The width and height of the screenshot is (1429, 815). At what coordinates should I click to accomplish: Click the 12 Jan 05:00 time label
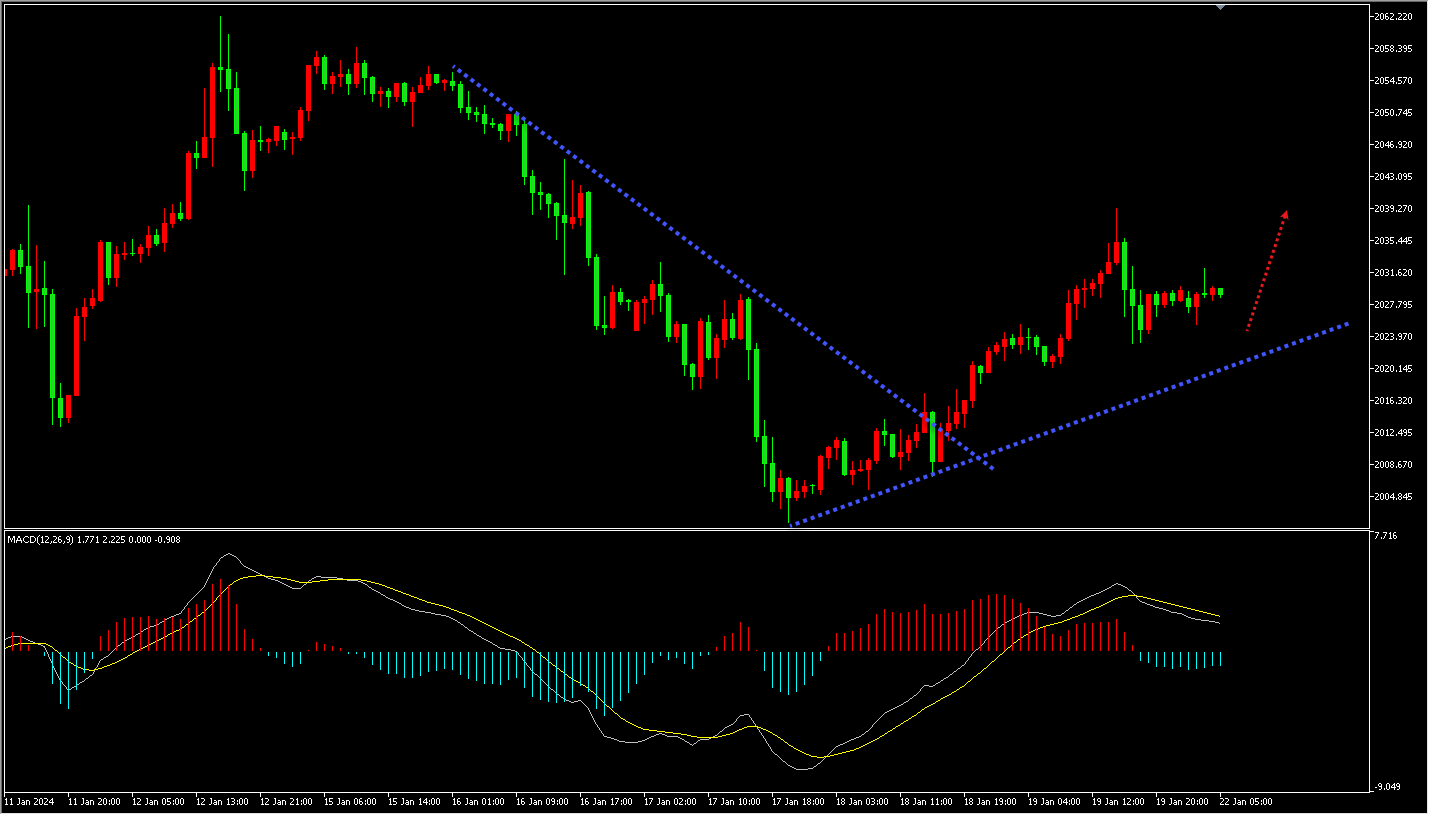158,802
